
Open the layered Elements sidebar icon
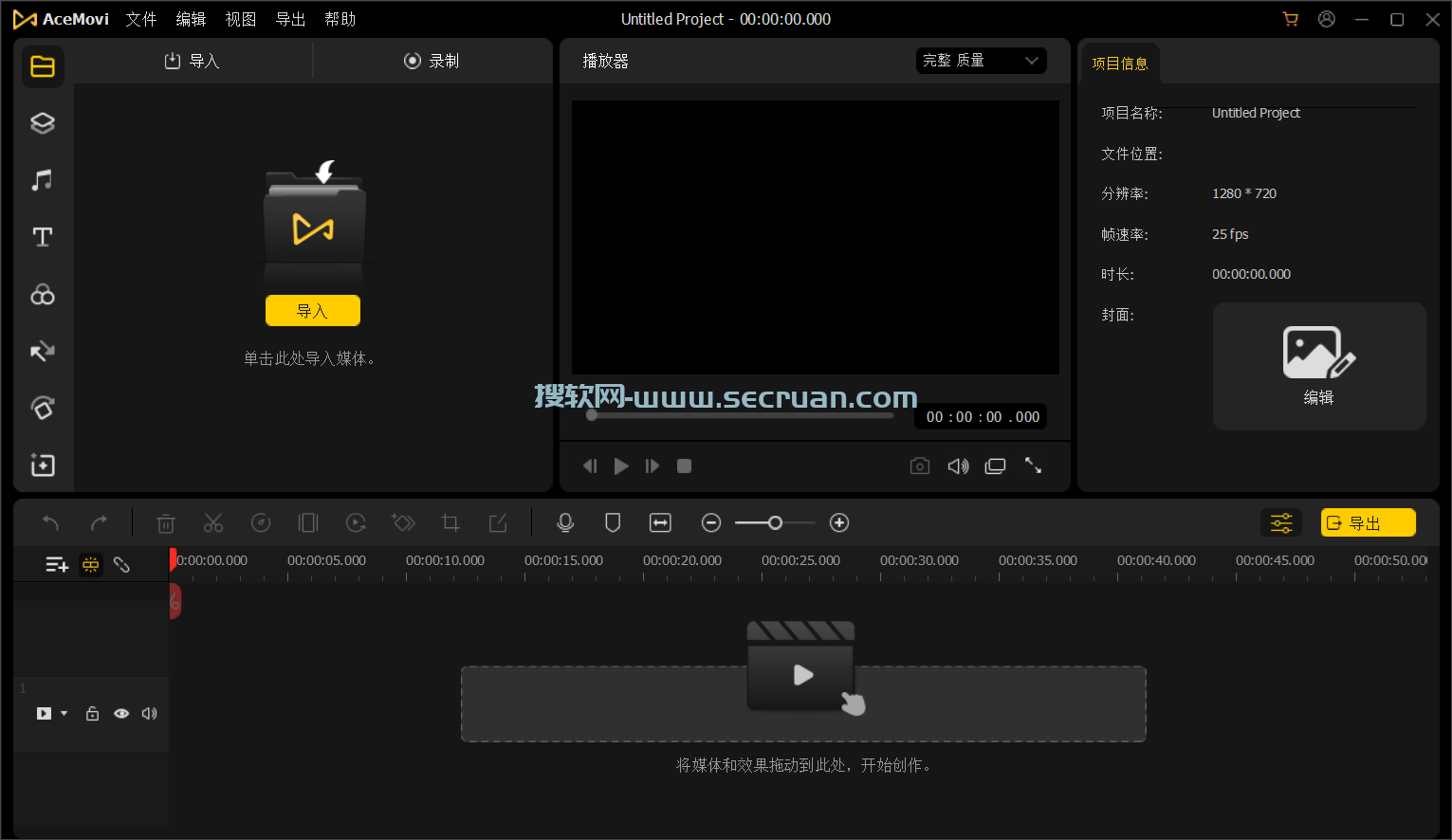(43, 123)
